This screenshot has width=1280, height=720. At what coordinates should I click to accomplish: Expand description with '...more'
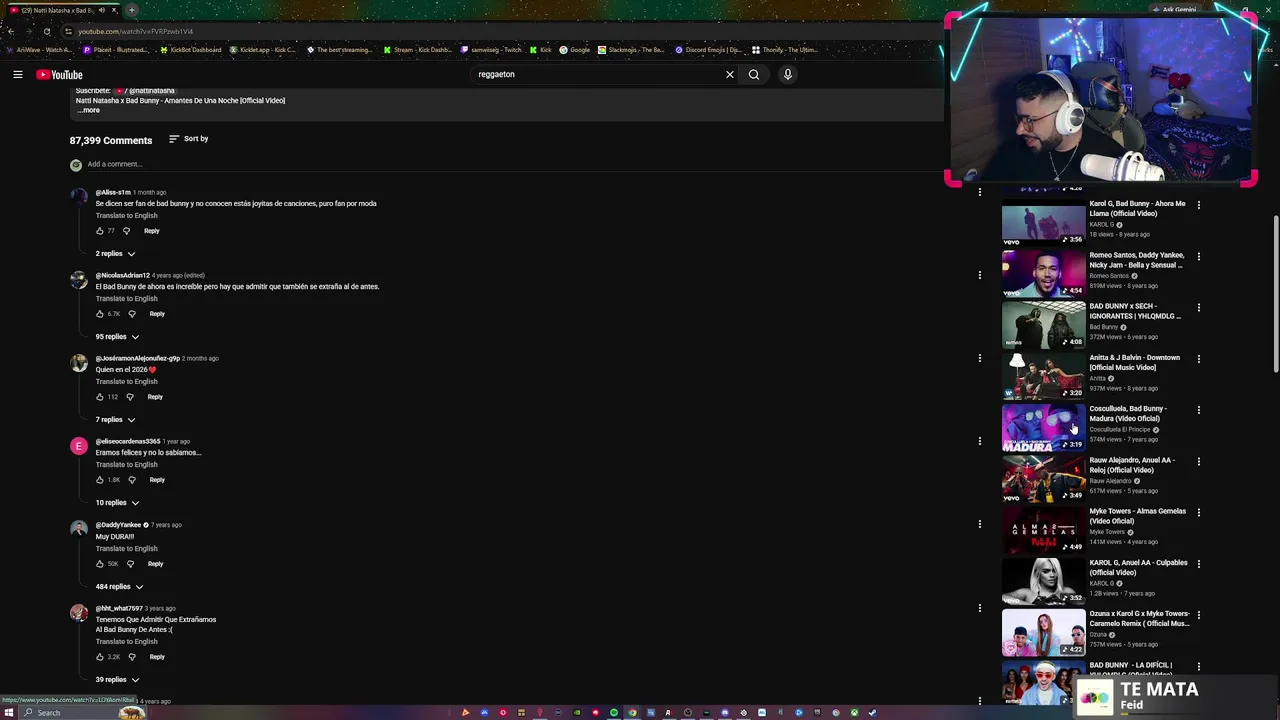(88, 110)
